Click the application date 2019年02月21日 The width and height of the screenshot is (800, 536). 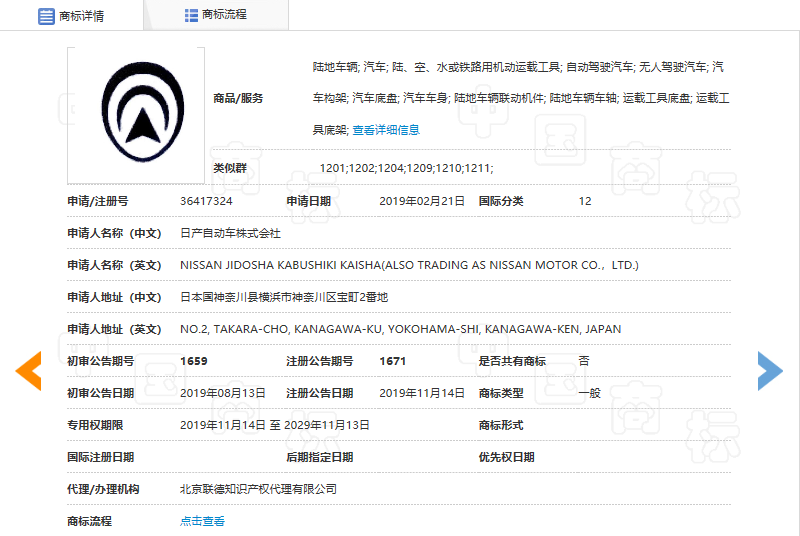click(422, 201)
